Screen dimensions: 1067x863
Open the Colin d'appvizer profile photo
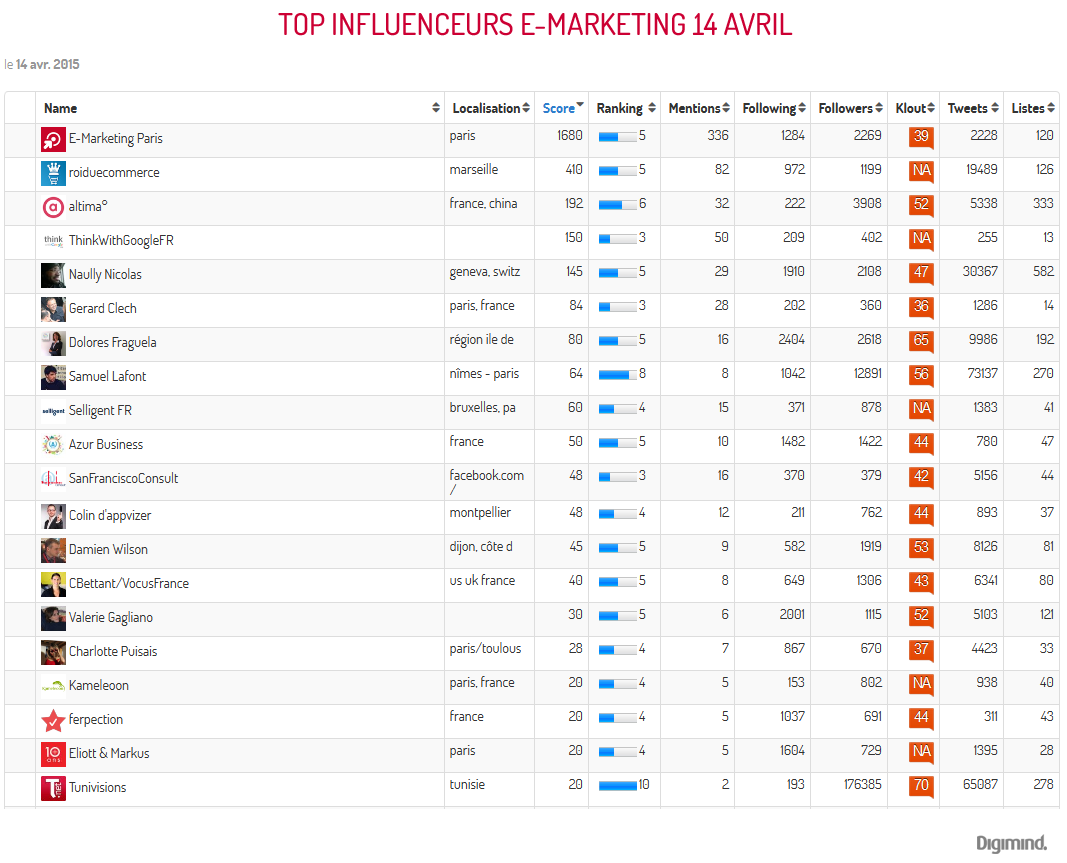point(53,516)
